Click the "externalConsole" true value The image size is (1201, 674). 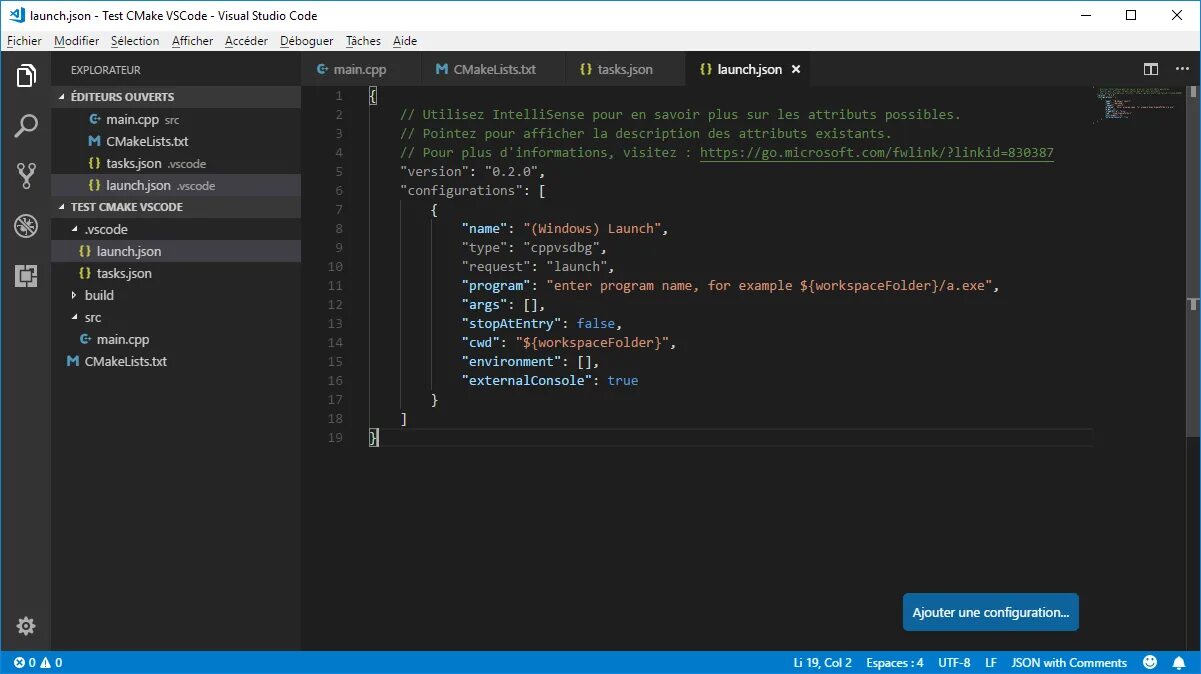[622, 380]
